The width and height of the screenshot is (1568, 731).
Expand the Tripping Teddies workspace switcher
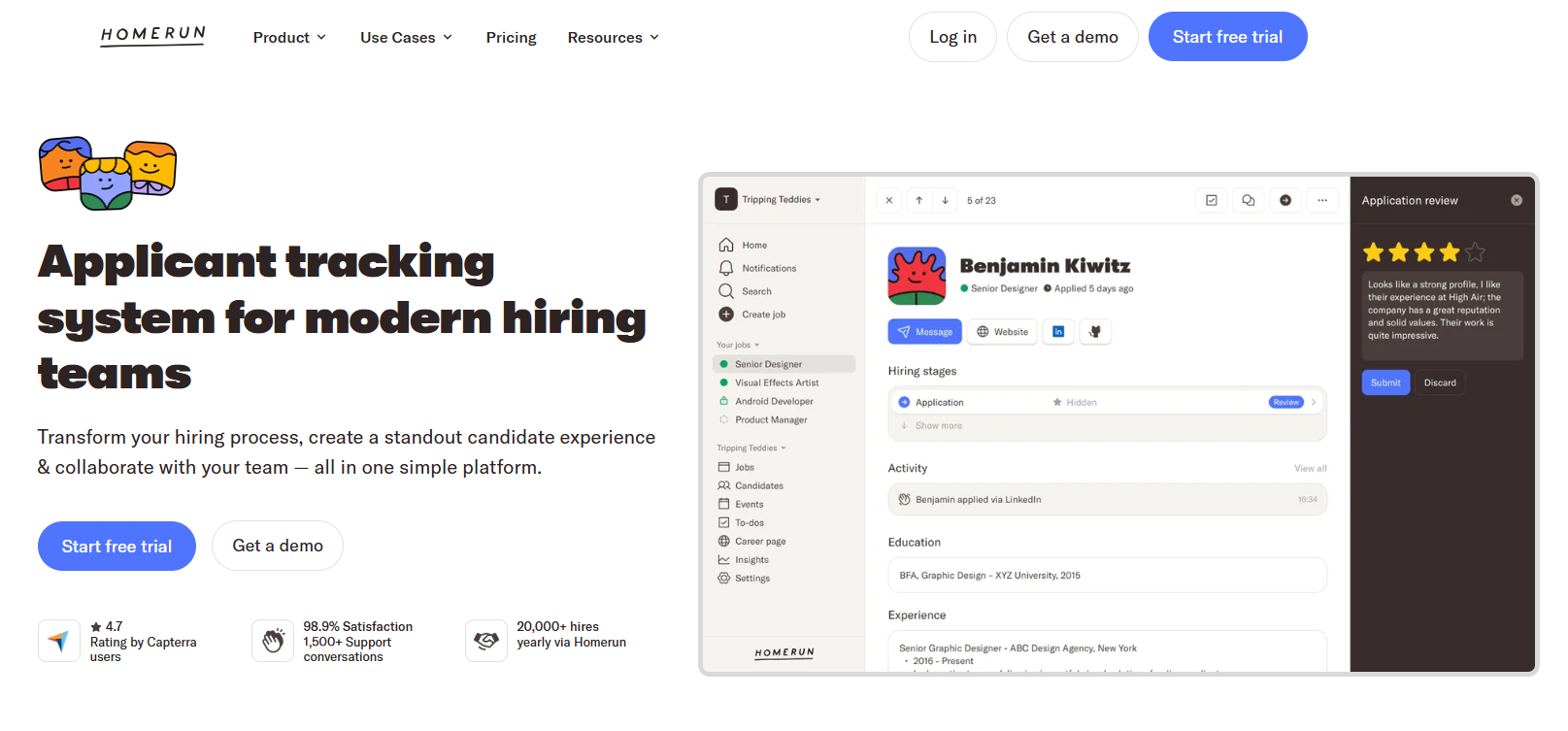pyautogui.click(x=769, y=200)
